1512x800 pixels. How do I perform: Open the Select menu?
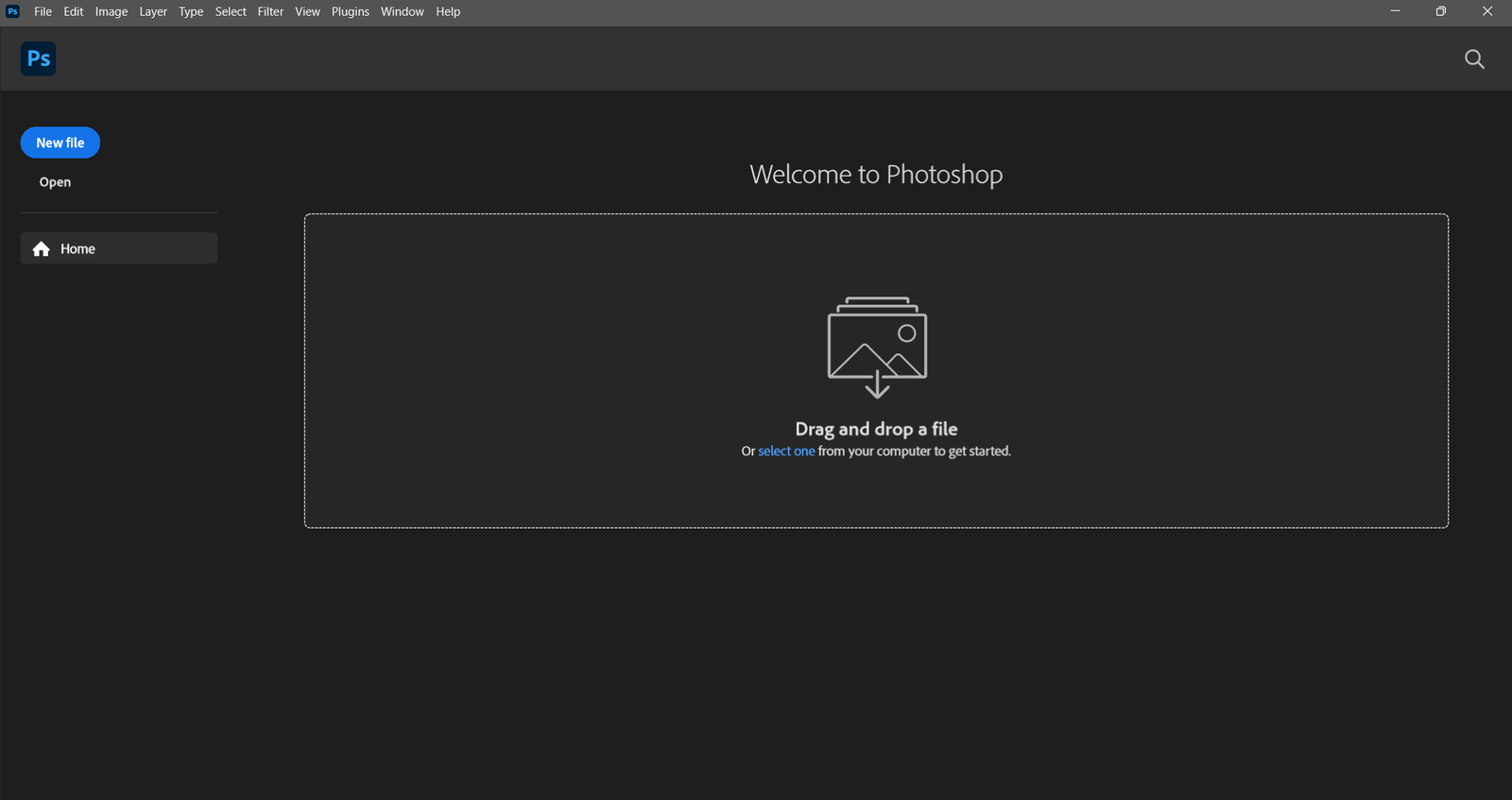click(x=231, y=11)
